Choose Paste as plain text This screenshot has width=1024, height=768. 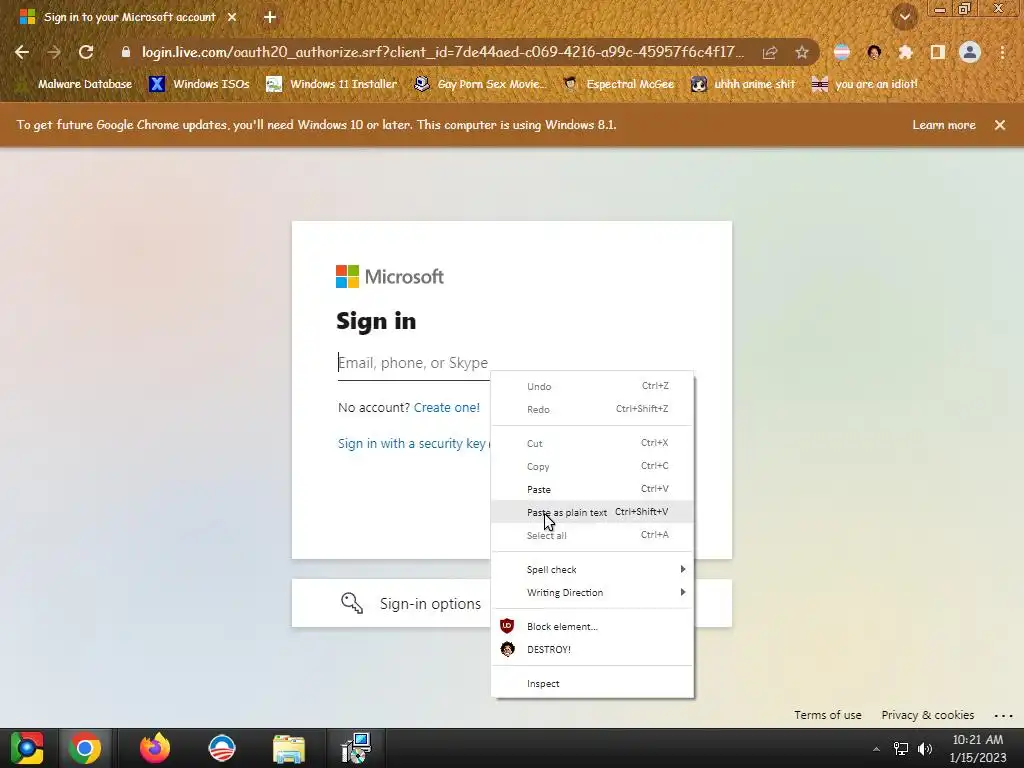click(x=592, y=512)
